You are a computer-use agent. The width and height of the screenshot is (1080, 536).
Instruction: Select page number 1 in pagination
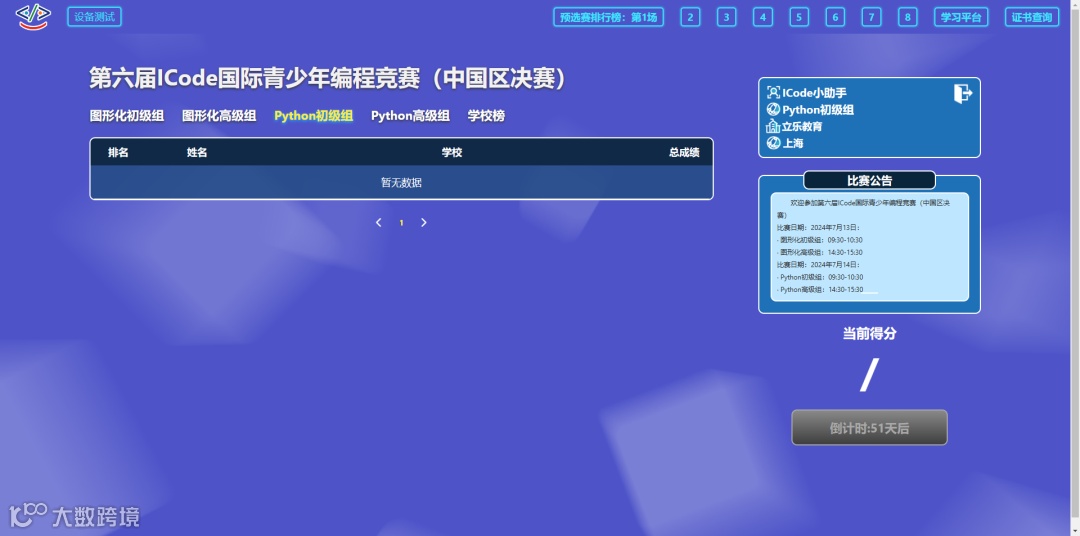click(402, 223)
